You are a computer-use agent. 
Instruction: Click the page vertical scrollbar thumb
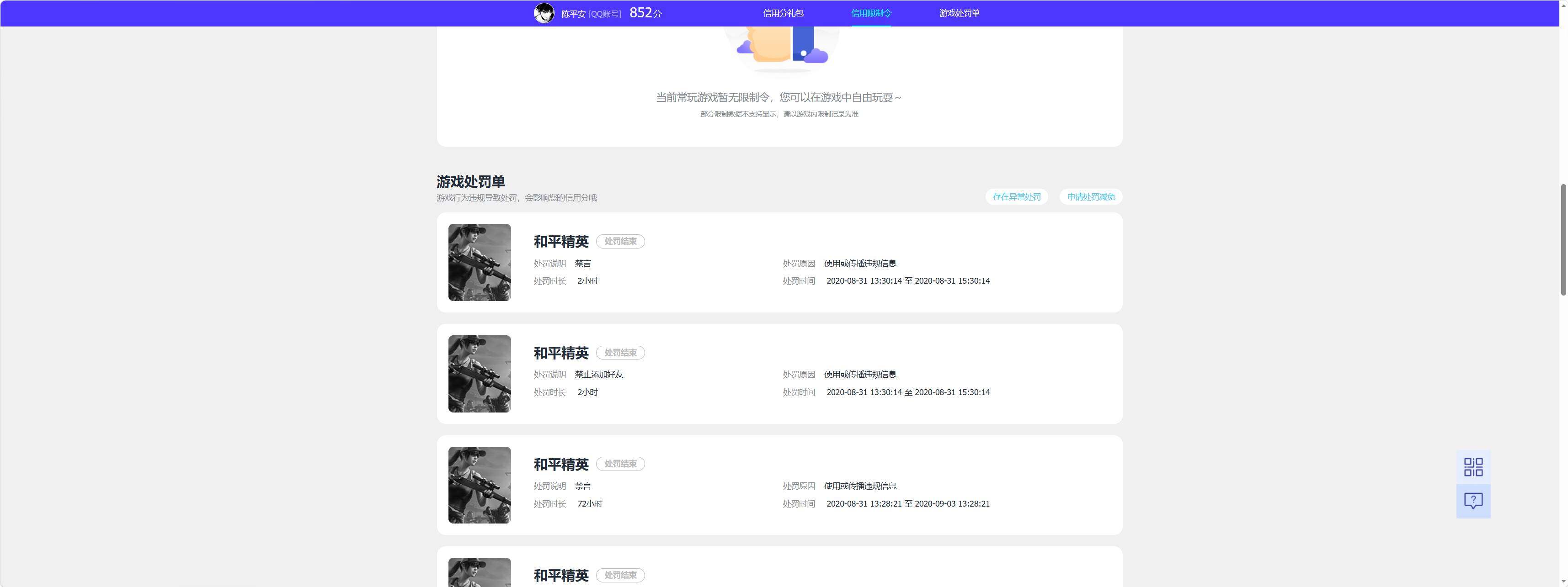click(1563, 239)
